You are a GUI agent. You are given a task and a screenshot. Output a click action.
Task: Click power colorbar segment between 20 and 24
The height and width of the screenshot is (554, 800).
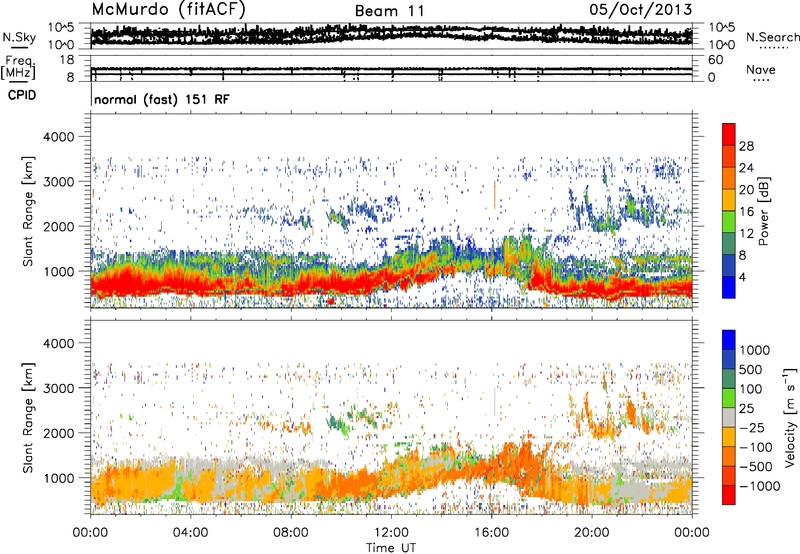tap(729, 178)
